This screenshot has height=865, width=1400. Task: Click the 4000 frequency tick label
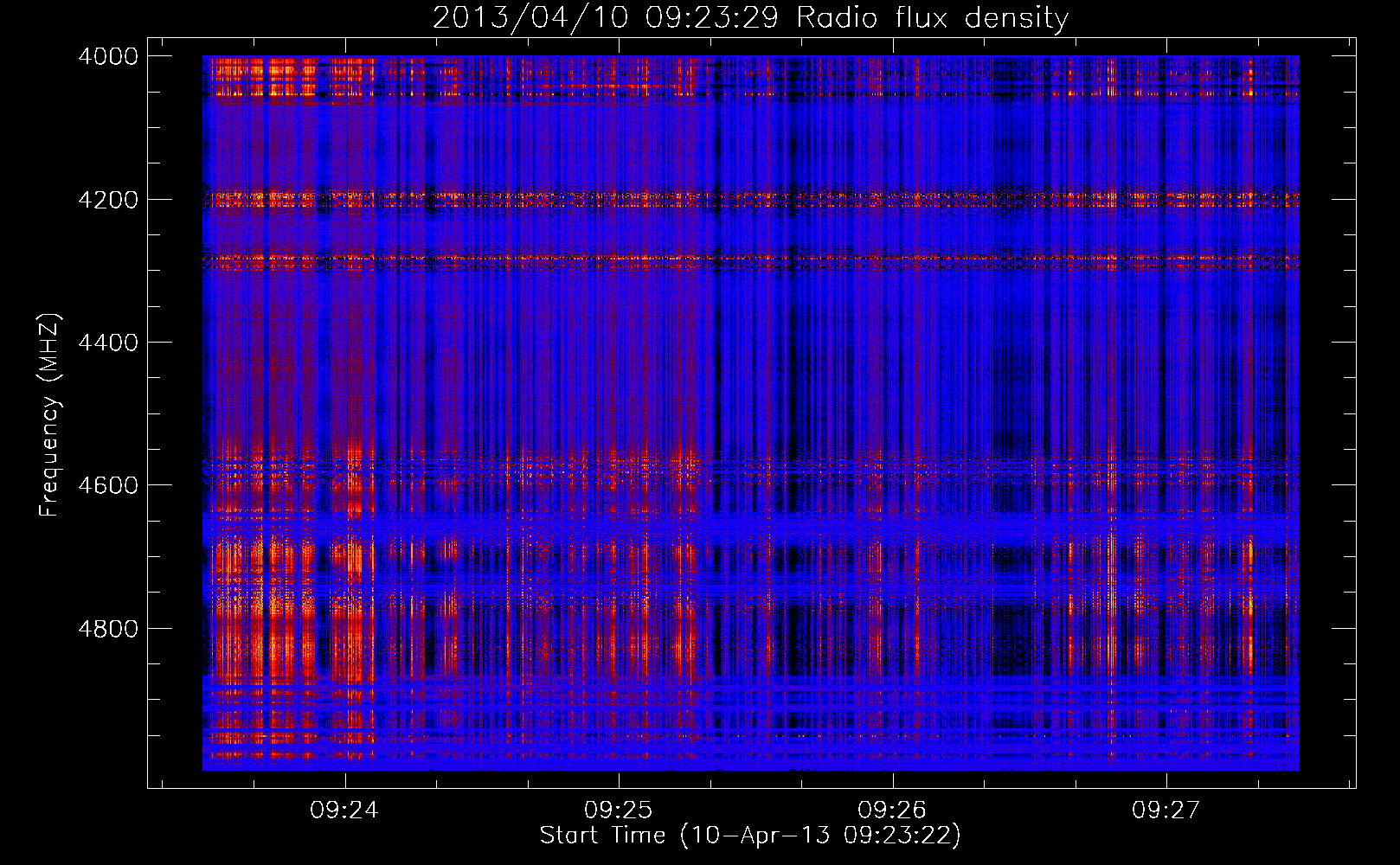[x=108, y=56]
